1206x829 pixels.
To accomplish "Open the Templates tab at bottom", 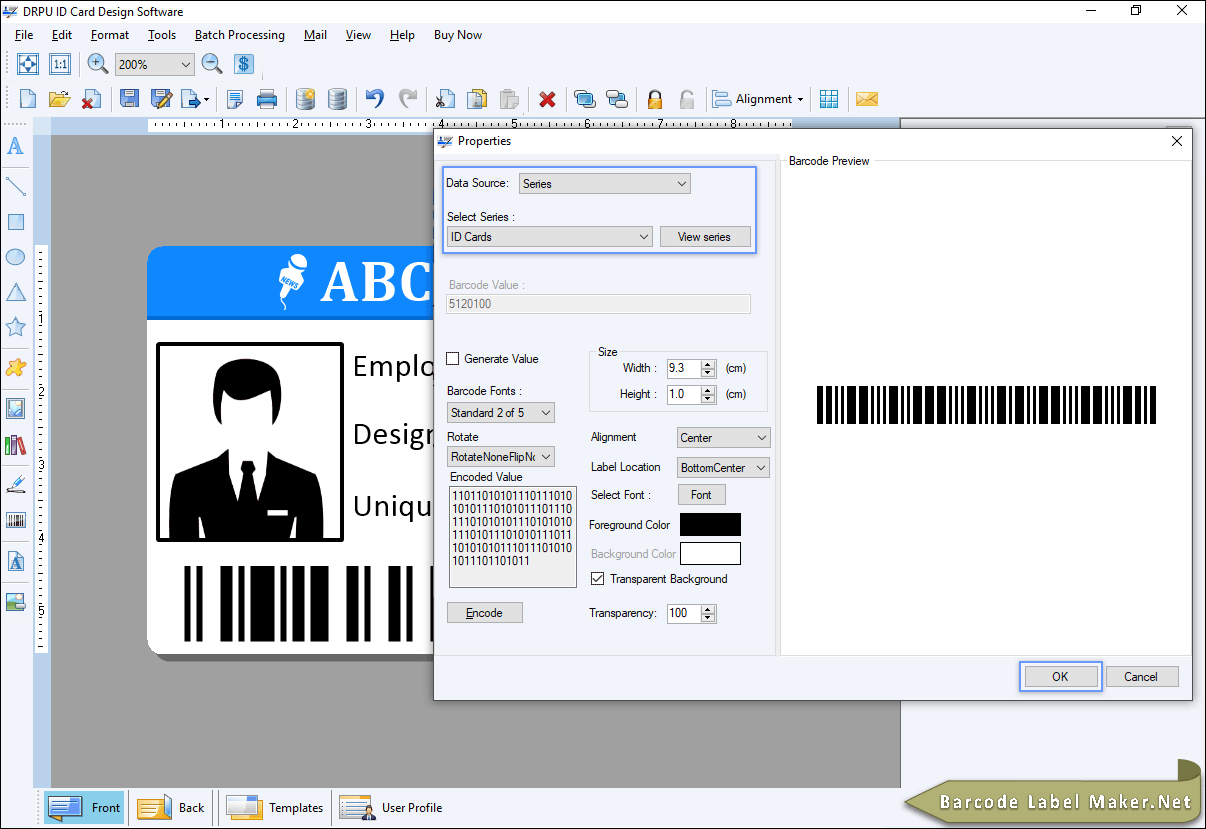I will click(x=275, y=808).
